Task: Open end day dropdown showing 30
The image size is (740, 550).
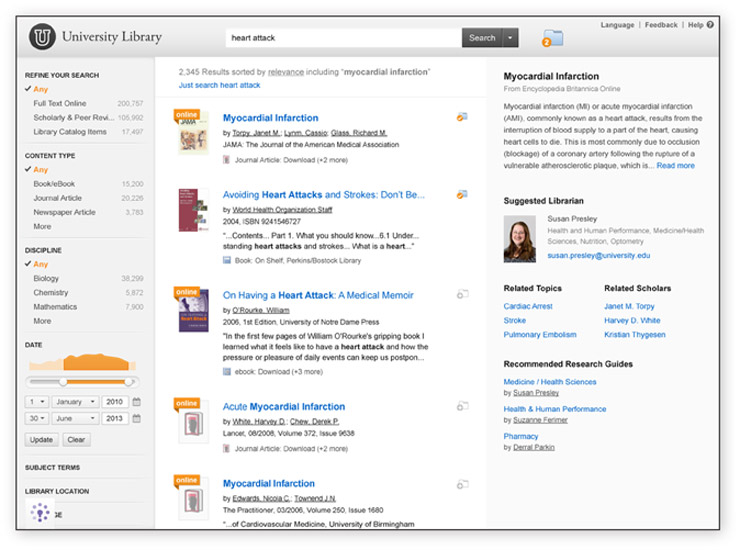Action: click(x=37, y=418)
